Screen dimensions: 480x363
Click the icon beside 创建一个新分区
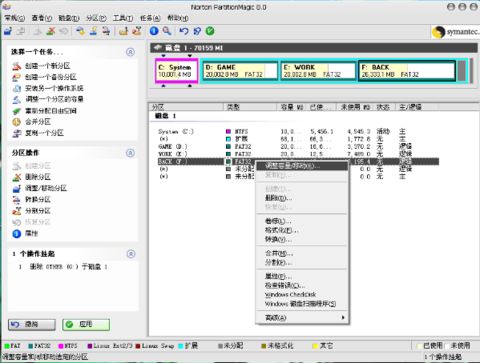(17, 66)
